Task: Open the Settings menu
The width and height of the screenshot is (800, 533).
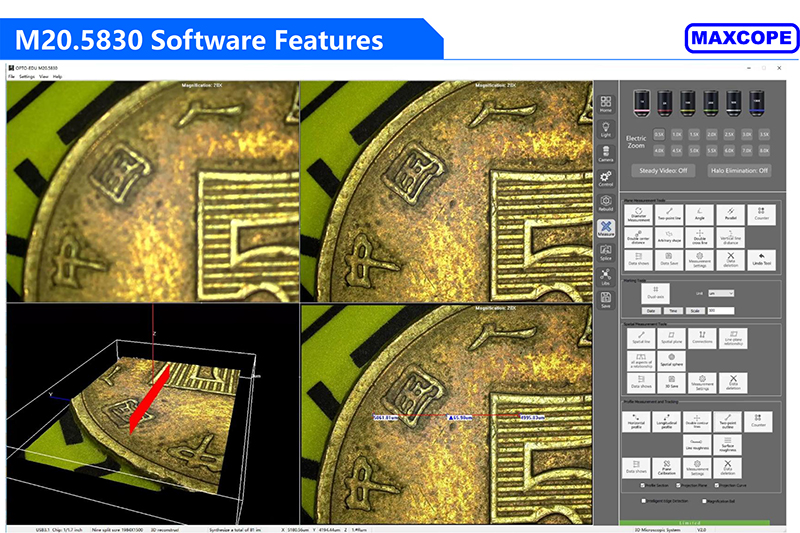Action: 27,77
